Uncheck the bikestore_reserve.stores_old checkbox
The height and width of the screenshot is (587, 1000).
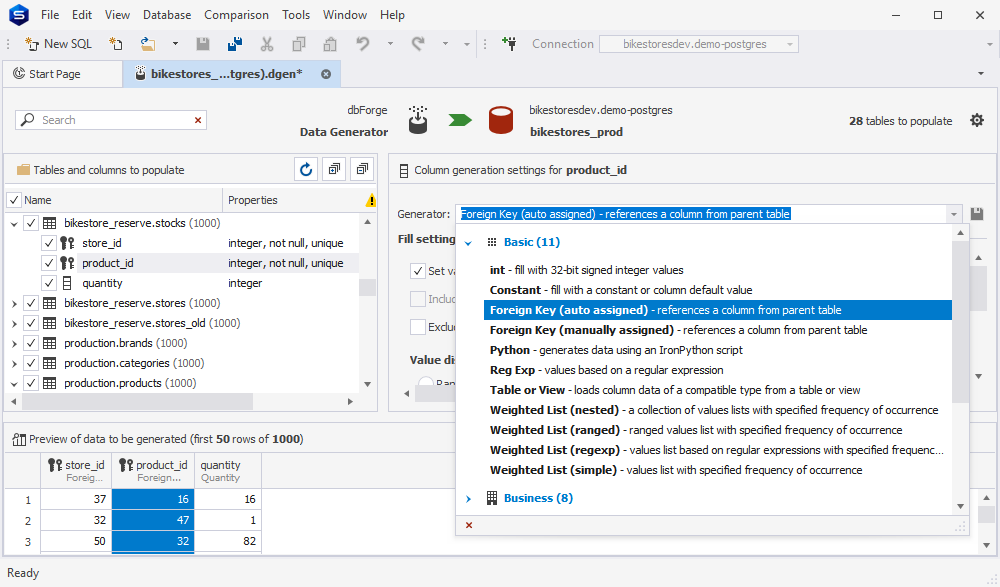coord(31,323)
